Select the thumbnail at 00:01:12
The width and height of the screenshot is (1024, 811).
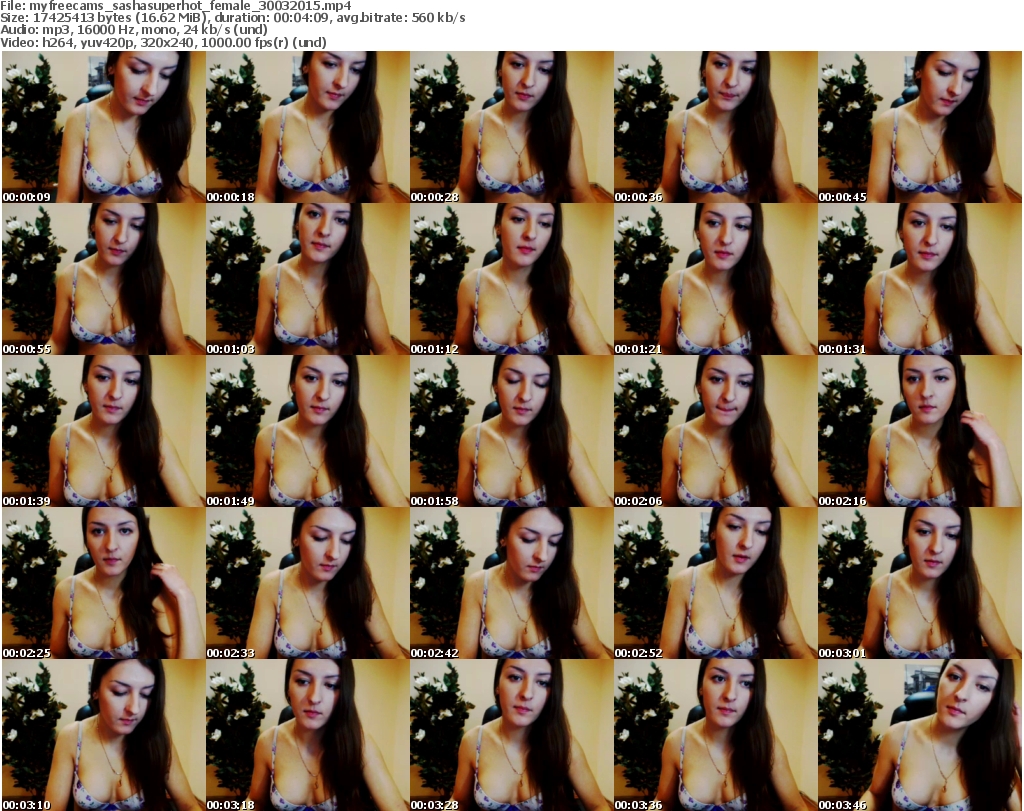coord(511,279)
